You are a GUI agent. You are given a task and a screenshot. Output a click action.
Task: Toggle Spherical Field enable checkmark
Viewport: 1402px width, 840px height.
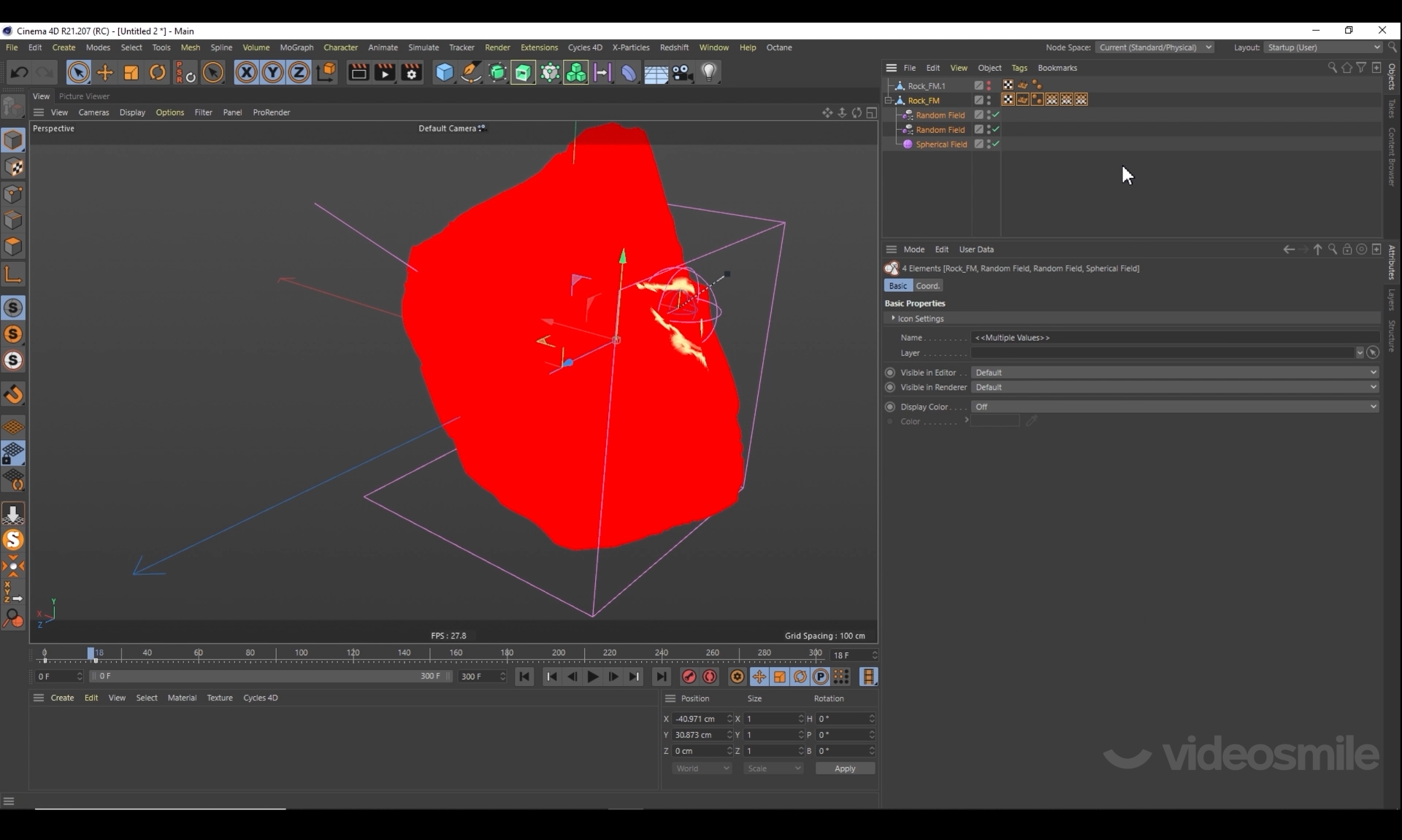[996, 144]
